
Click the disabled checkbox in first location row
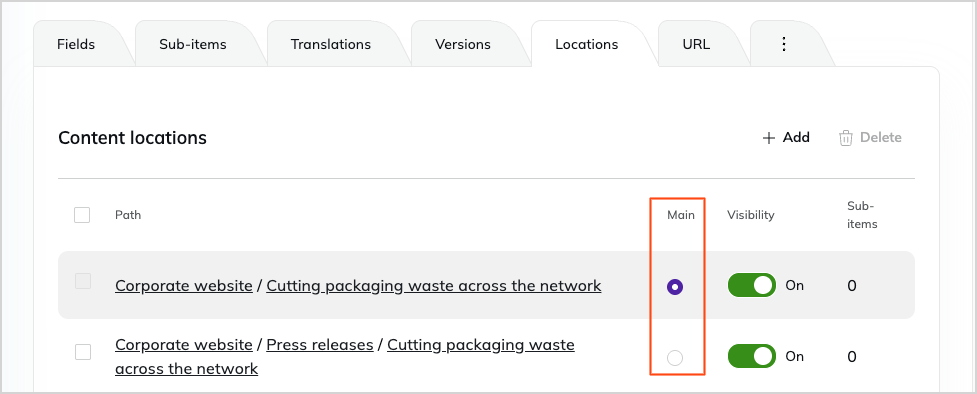tap(83, 281)
